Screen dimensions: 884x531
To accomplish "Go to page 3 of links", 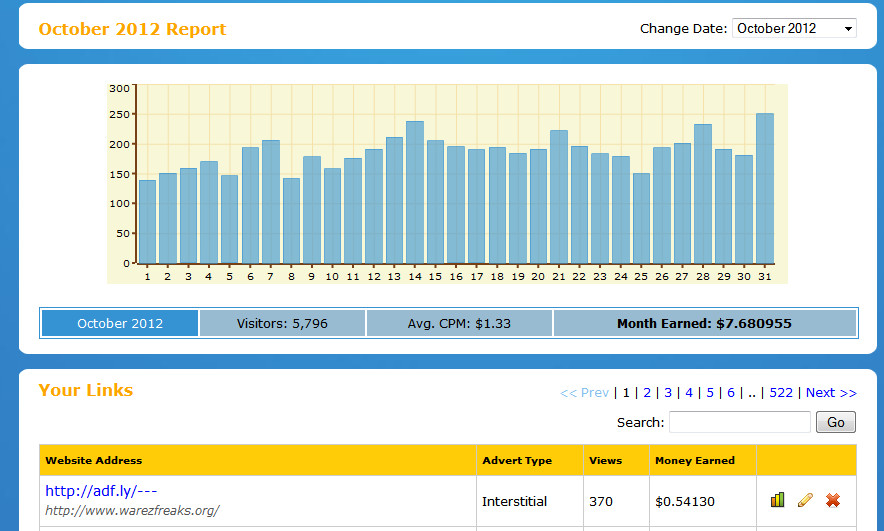I will click(x=668, y=393).
